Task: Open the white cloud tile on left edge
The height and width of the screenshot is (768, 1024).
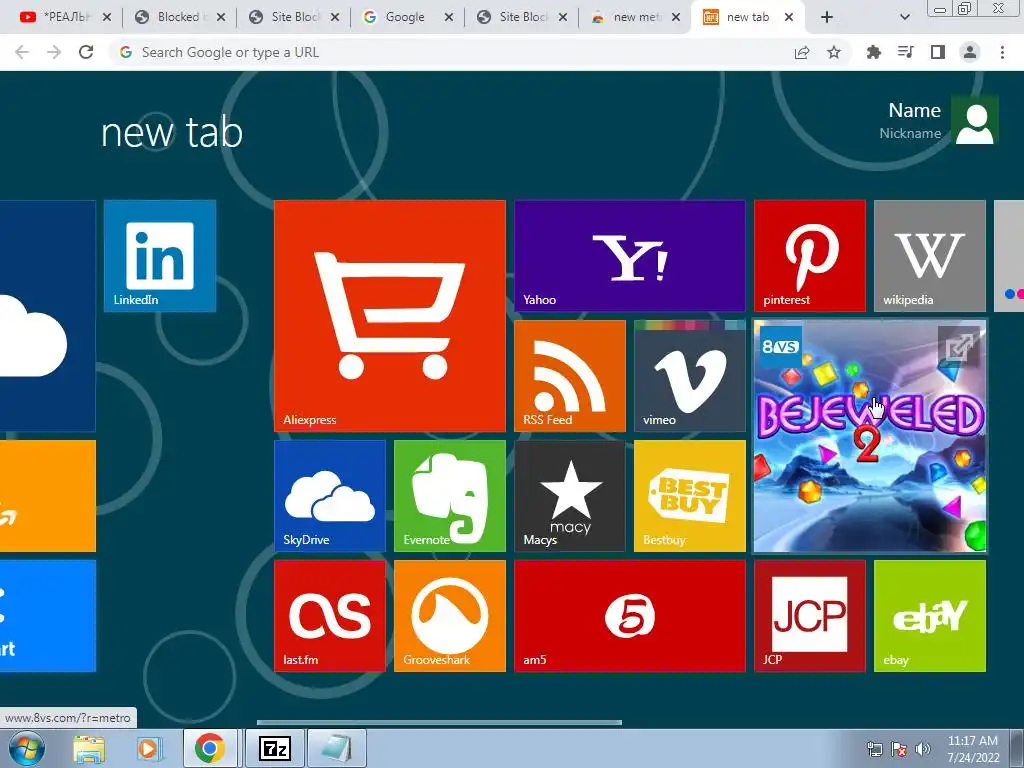Action: tap(48, 316)
